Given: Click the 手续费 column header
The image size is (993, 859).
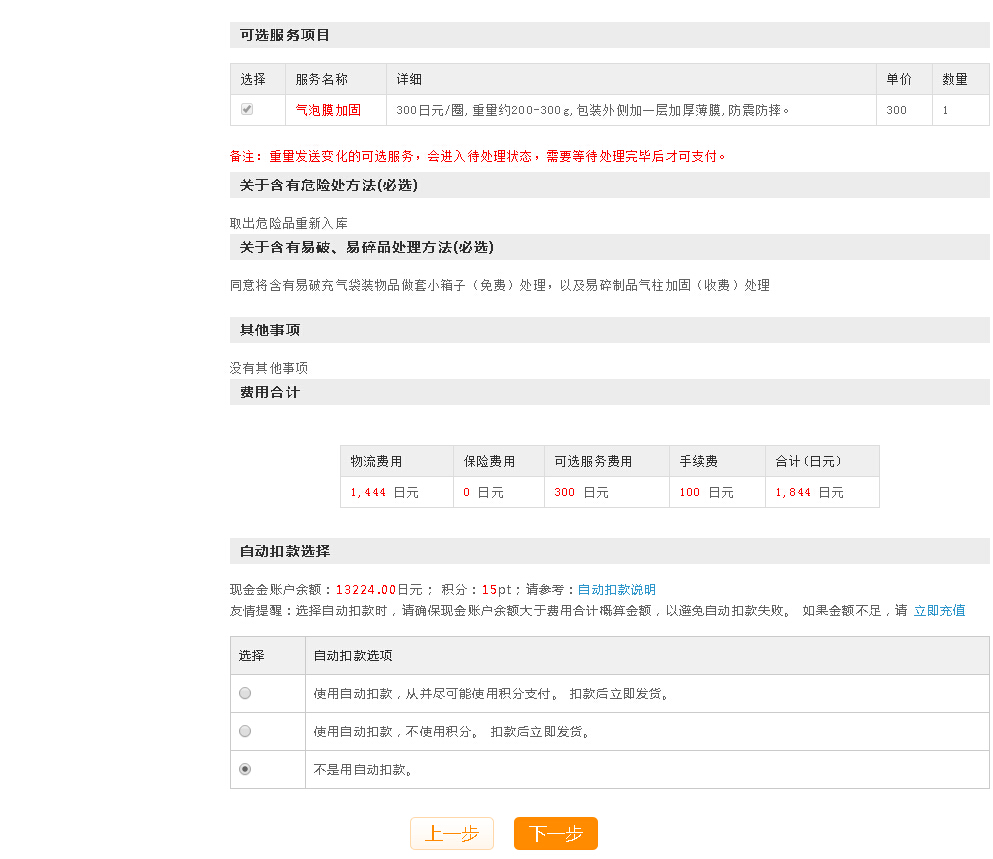Looking at the screenshot, I should (x=700, y=460).
